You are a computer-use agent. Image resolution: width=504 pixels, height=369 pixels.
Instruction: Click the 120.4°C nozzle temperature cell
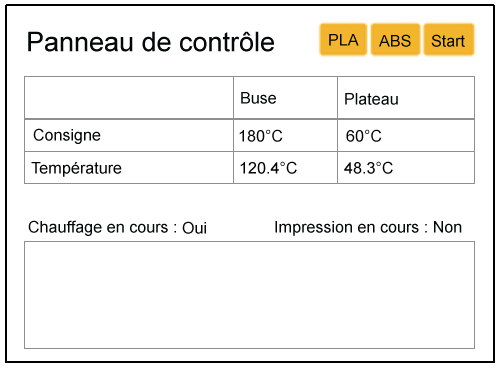[285, 168]
